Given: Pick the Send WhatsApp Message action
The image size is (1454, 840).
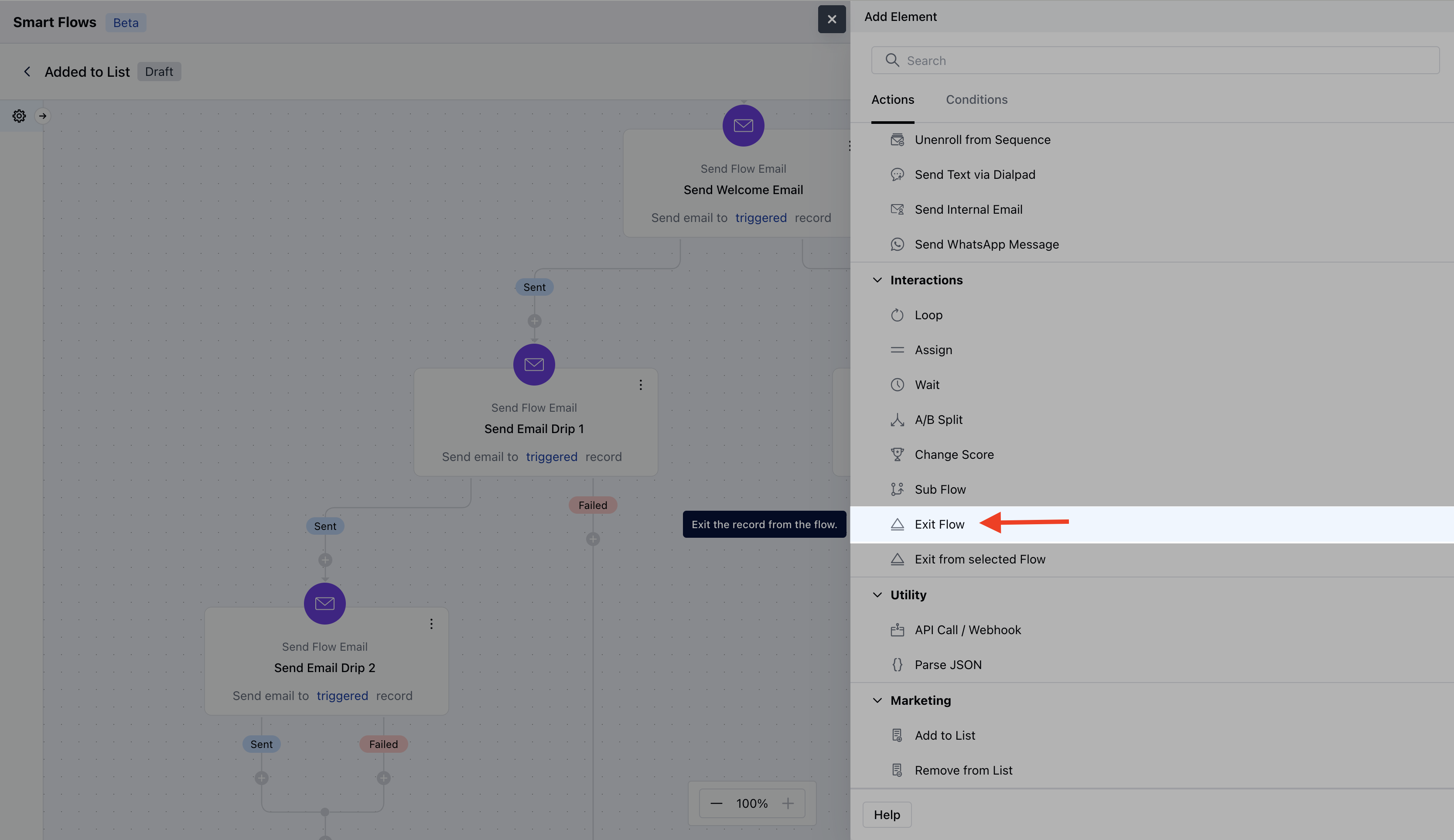Looking at the screenshot, I should click(x=986, y=245).
